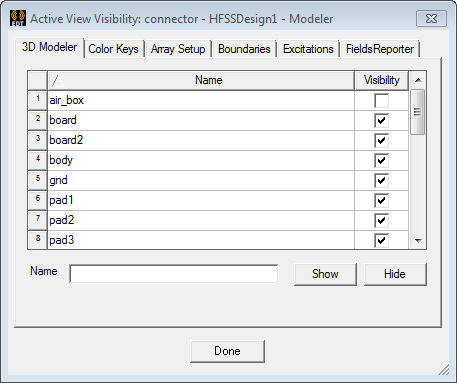Select row header number 7
This screenshot has height=383, width=457.
(38, 220)
